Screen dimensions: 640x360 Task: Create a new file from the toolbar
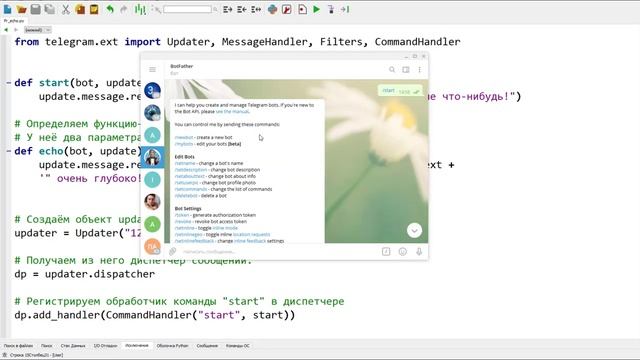coord(7,9)
